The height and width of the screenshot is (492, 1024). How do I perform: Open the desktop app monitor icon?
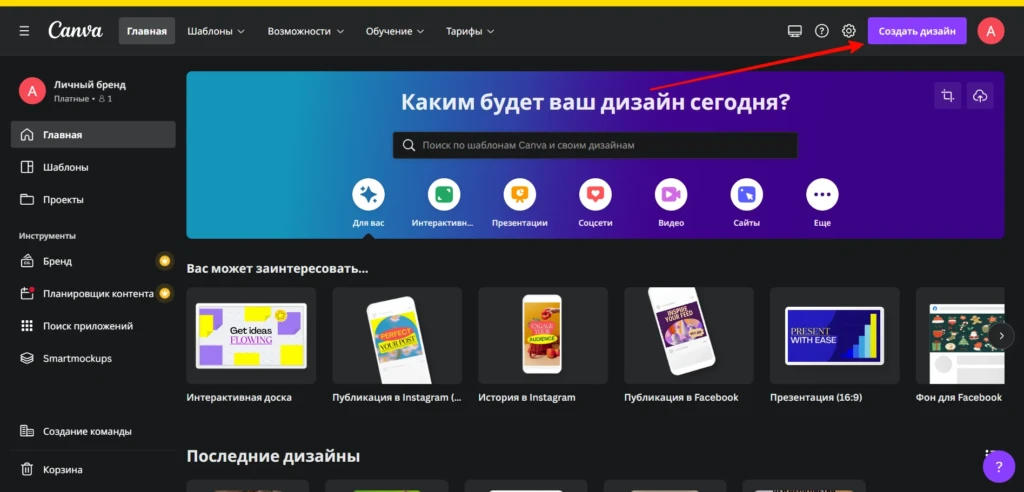[x=794, y=31]
